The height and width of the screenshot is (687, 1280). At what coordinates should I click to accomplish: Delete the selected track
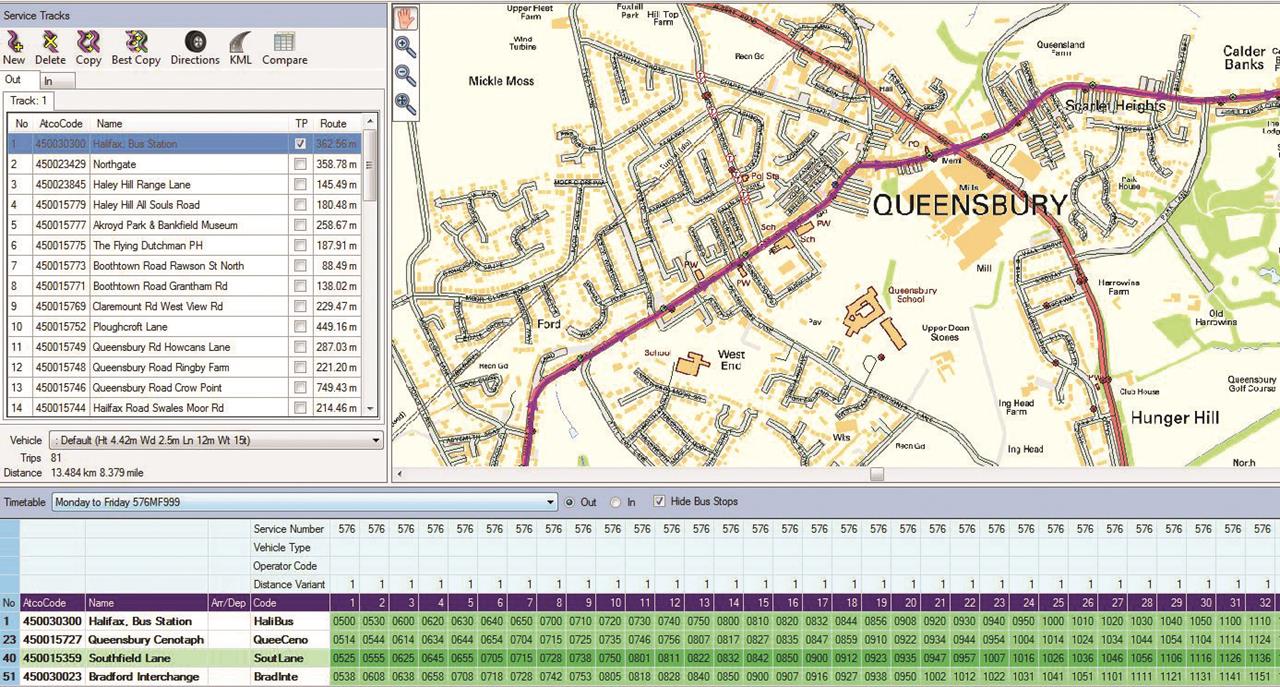(50, 45)
